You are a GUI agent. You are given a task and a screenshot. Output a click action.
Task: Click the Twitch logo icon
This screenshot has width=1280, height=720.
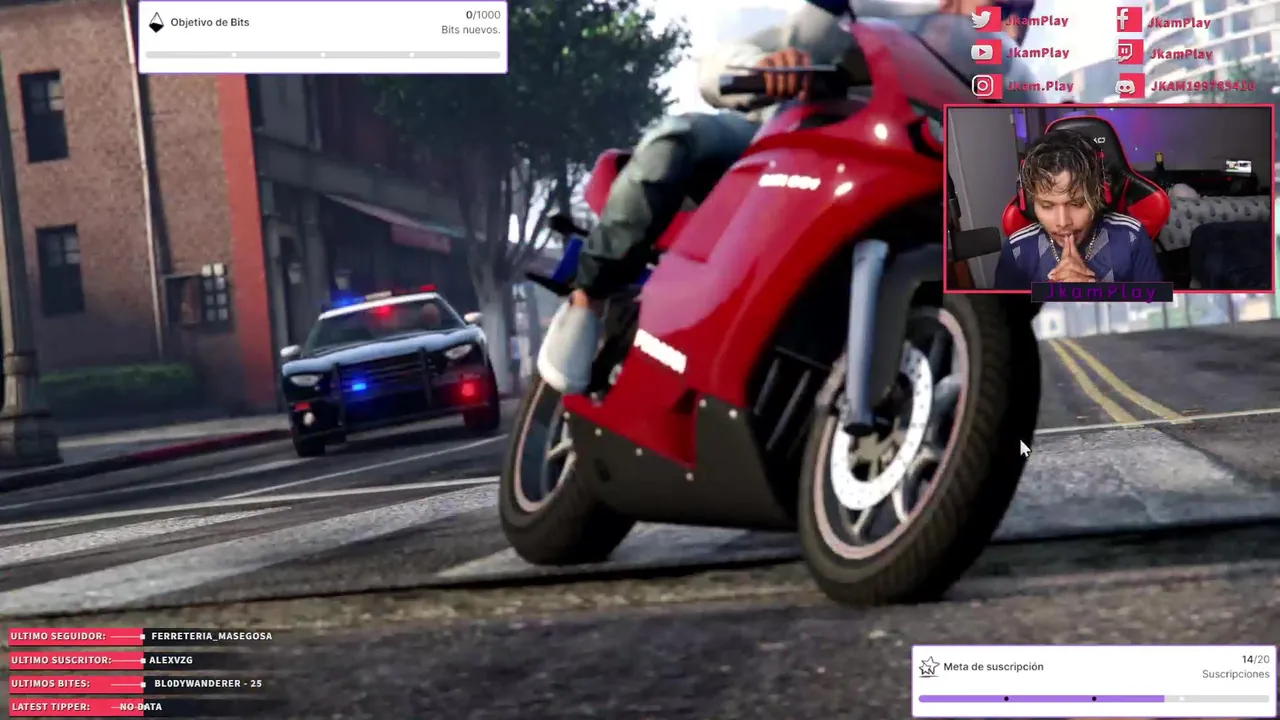[x=1128, y=53]
